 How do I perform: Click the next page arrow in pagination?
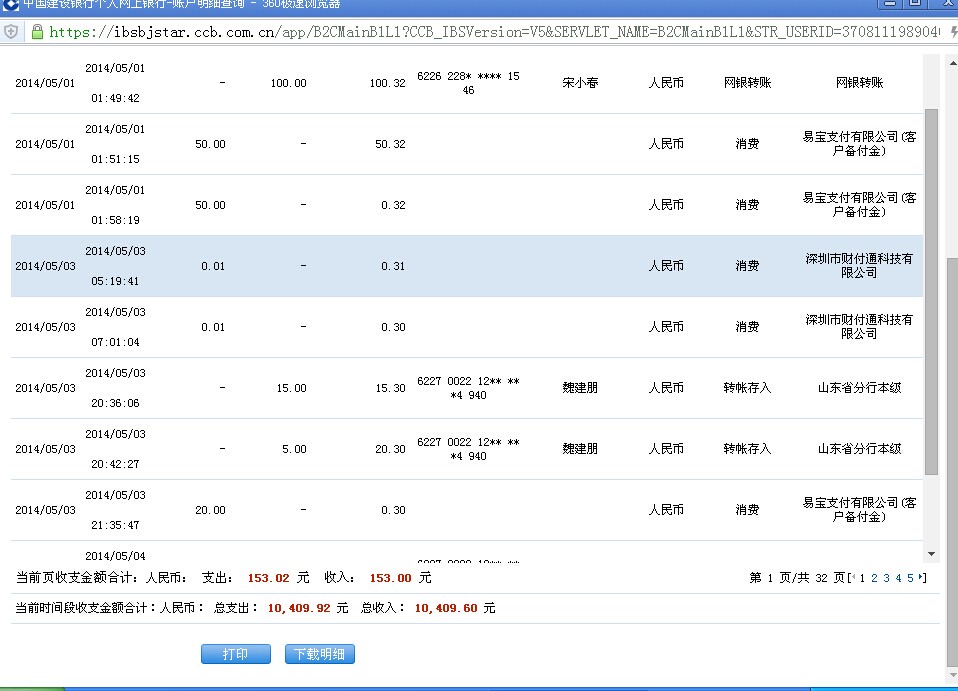click(922, 578)
